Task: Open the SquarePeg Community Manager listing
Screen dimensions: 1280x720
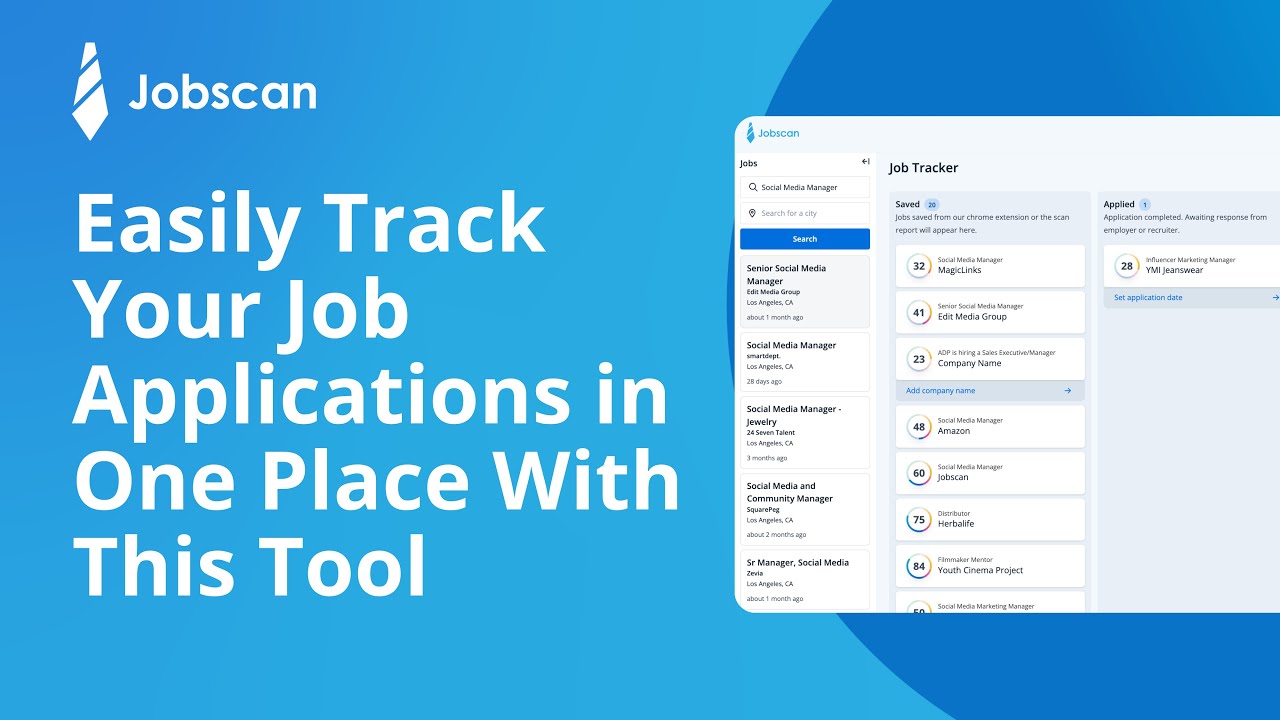Action: (x=805, y=509)
